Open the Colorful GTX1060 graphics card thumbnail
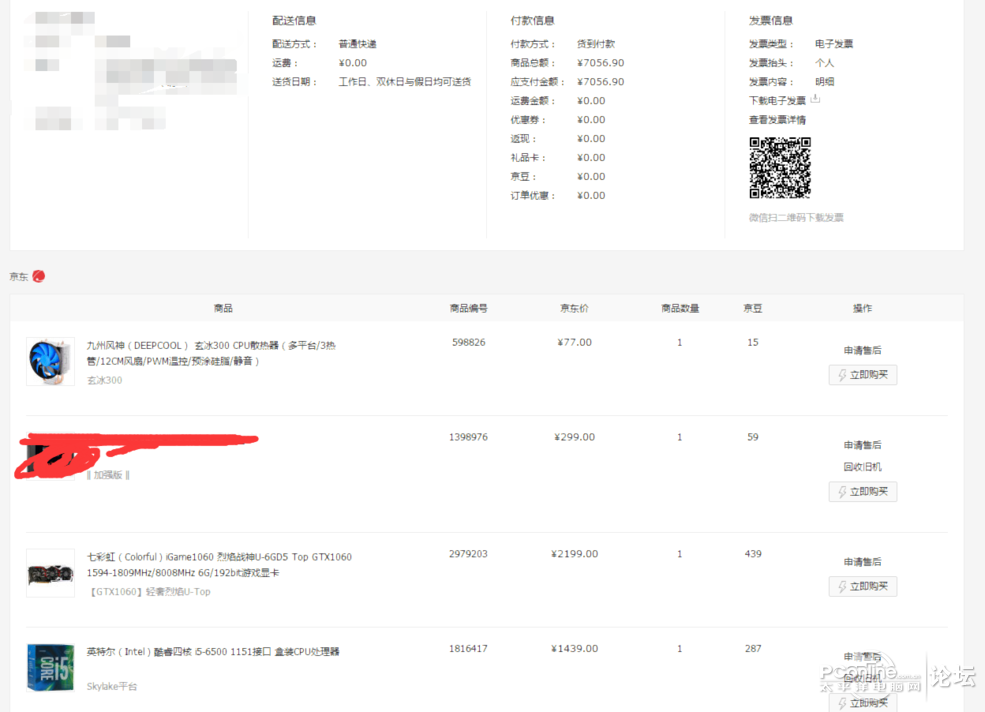 click(x=50, y=573)
